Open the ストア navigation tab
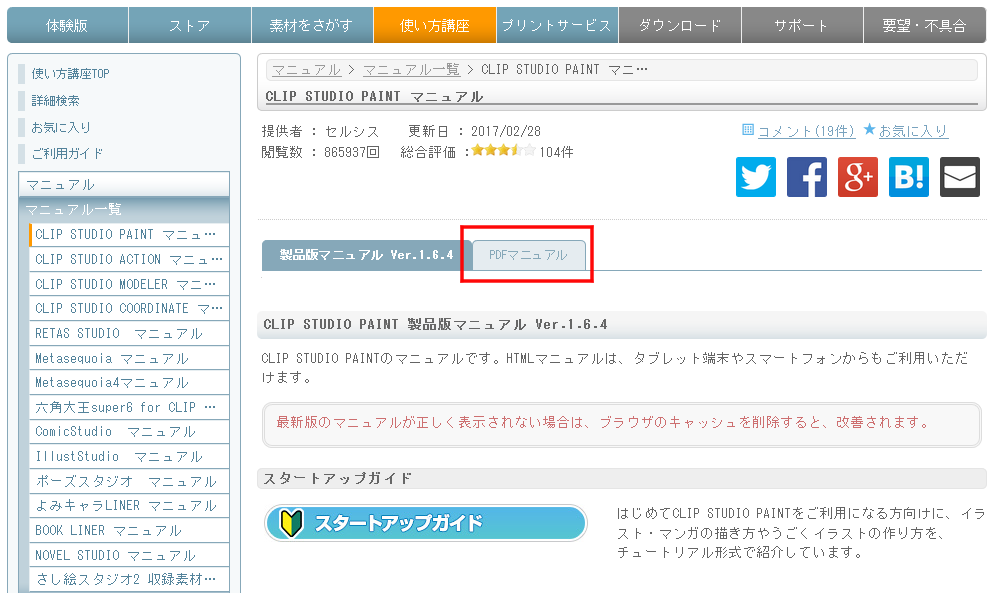The width and height of the screenshot is (1006, 593). point(190,26)
